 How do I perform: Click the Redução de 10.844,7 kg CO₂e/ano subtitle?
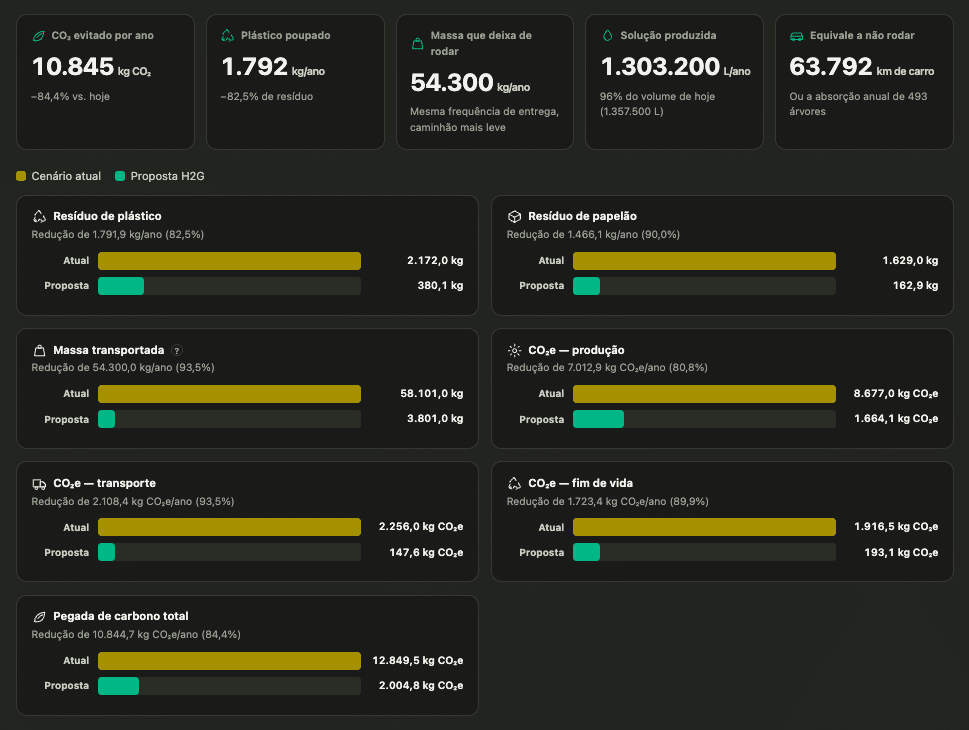pyautogui.click(x=136, y=635)
